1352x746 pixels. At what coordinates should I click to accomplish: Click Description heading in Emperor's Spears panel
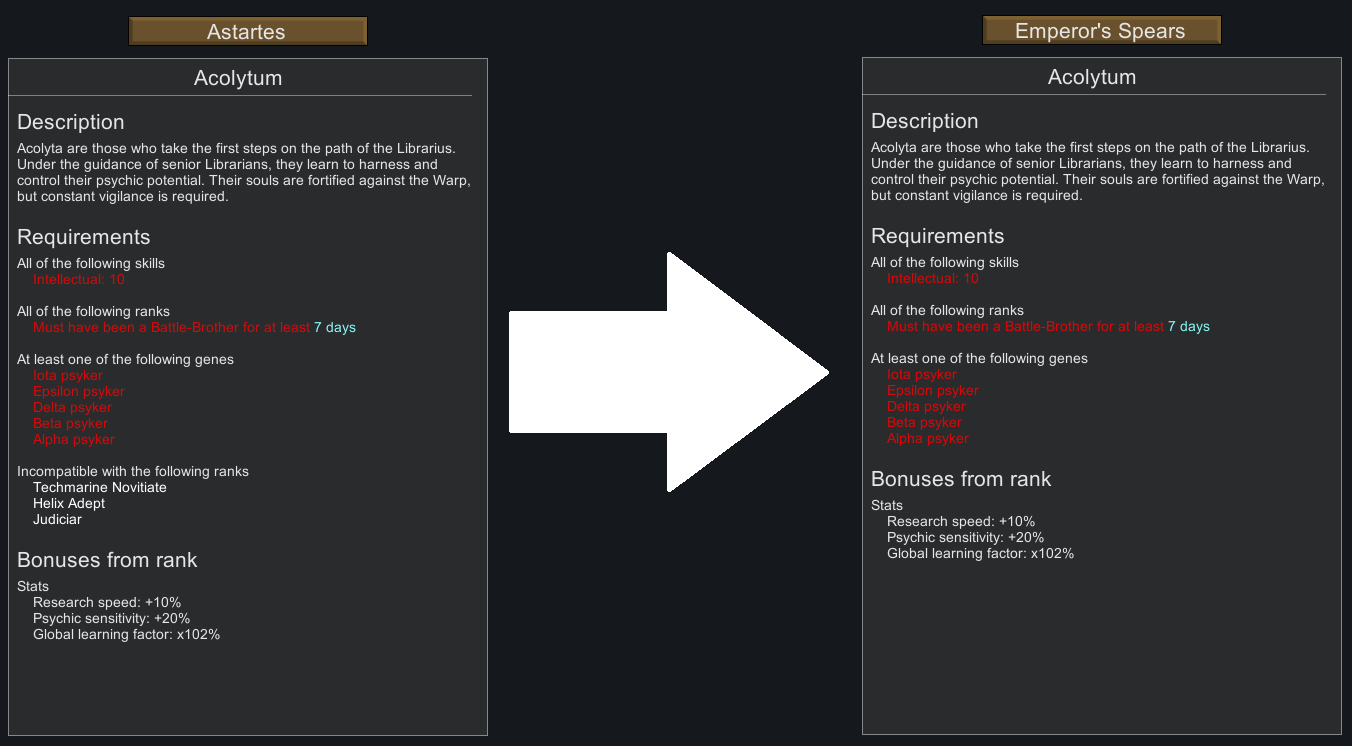pos(925,121)
